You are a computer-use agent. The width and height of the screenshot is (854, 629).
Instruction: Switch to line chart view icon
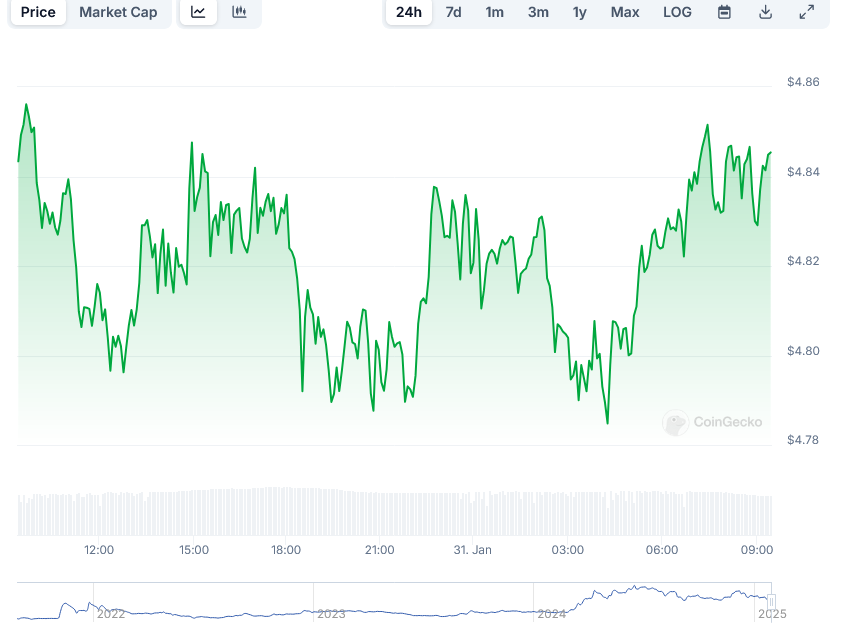tap(199, 12)
